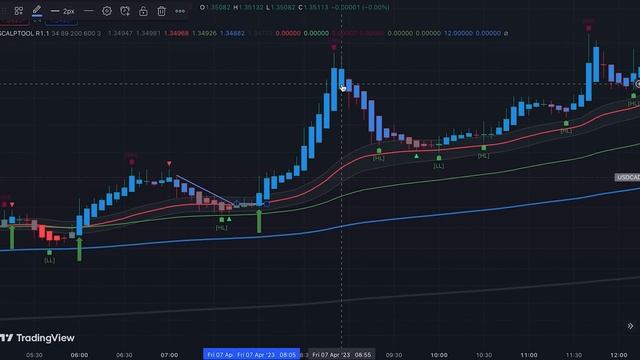
Task: Click the 1.34968 red indicator value
Action: (176, 33)
